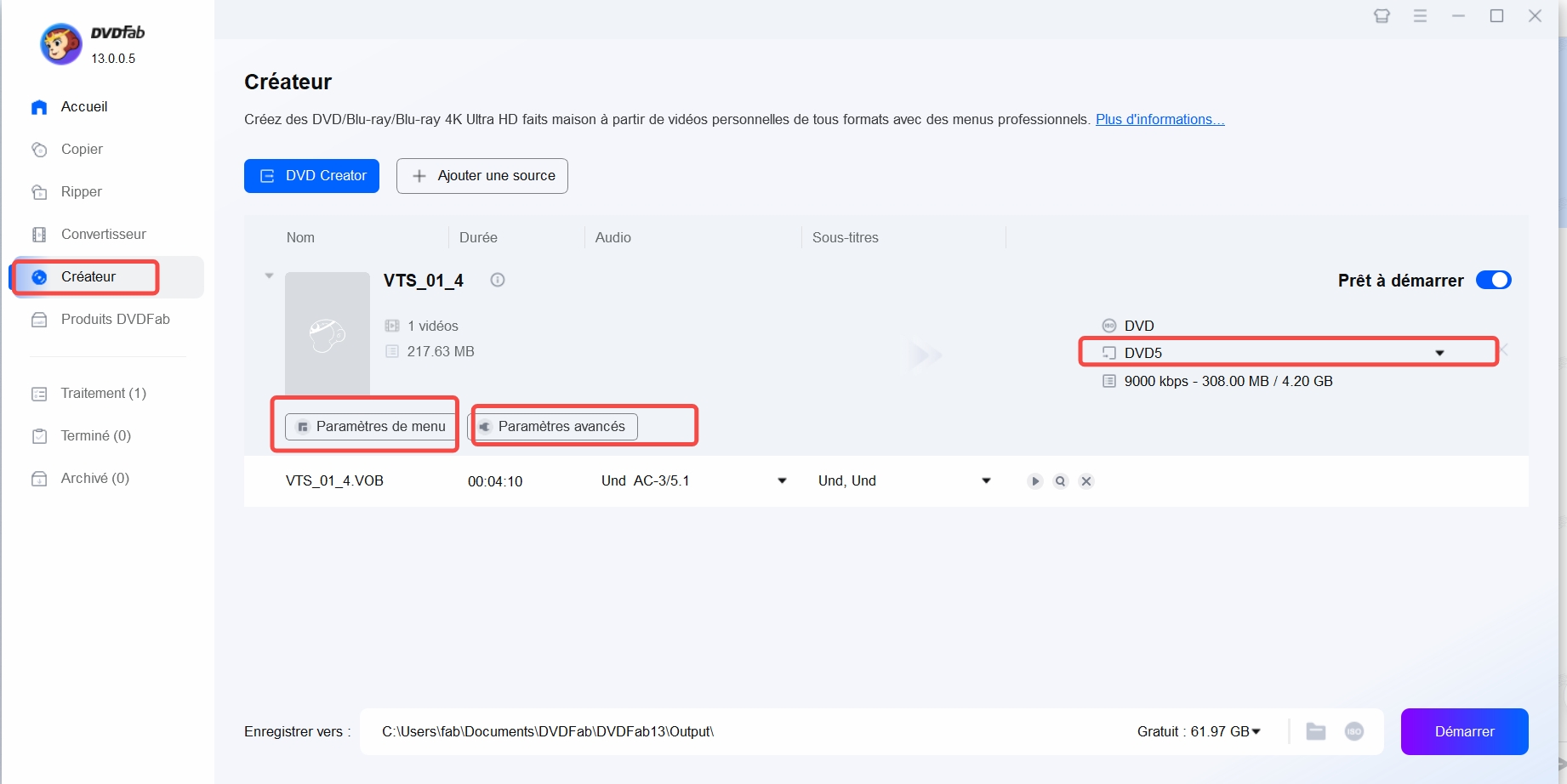
Task: Toggle the Prêt à démarrer switch
Action: pos(1493,281)
